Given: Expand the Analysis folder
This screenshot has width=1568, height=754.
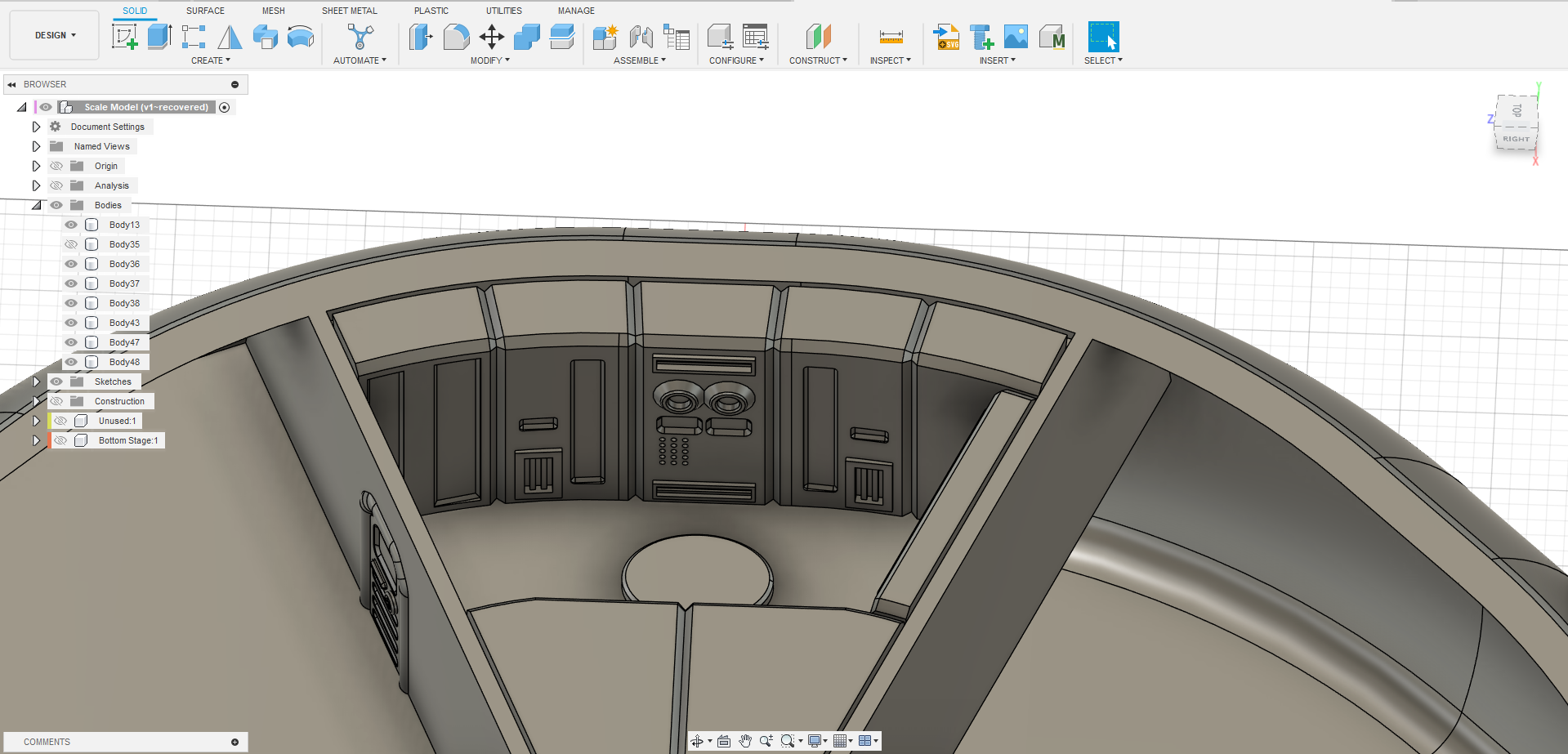Looking at the screenshot, I should [x=36, y=185].
